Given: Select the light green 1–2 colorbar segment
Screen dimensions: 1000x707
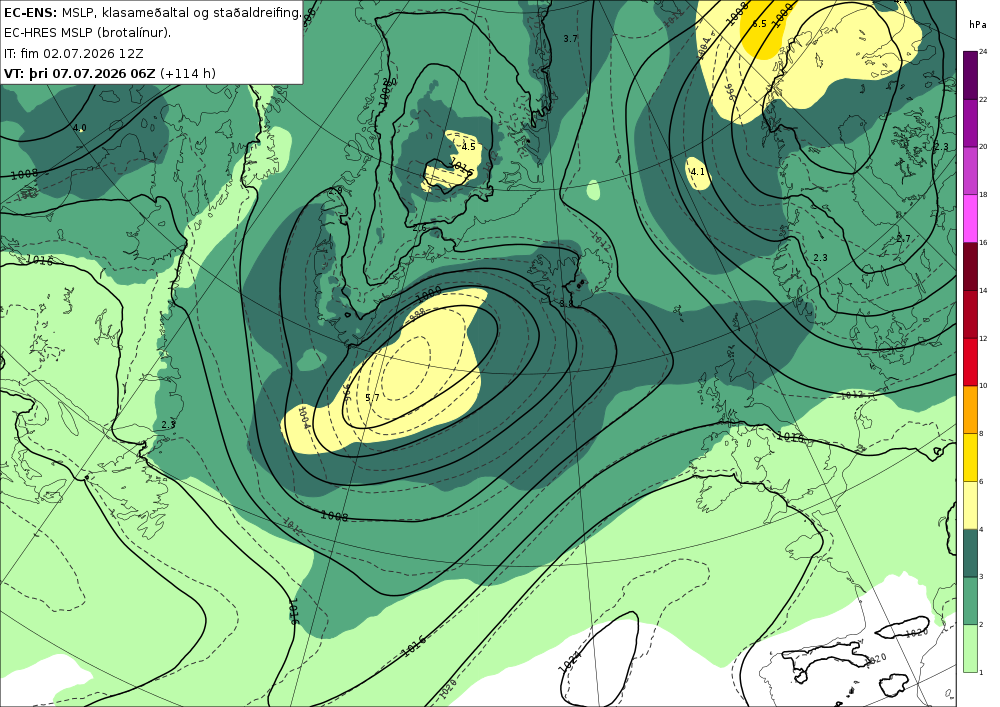Looking at the screenshot, I should pos(970,648).
